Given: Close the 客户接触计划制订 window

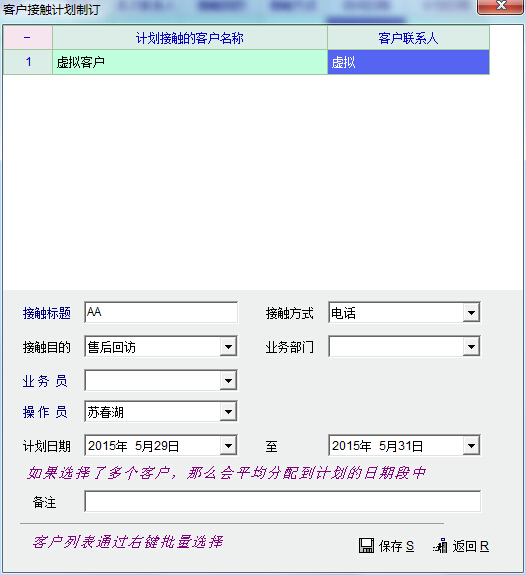Looking at the screenshot, I should (500, 6).
